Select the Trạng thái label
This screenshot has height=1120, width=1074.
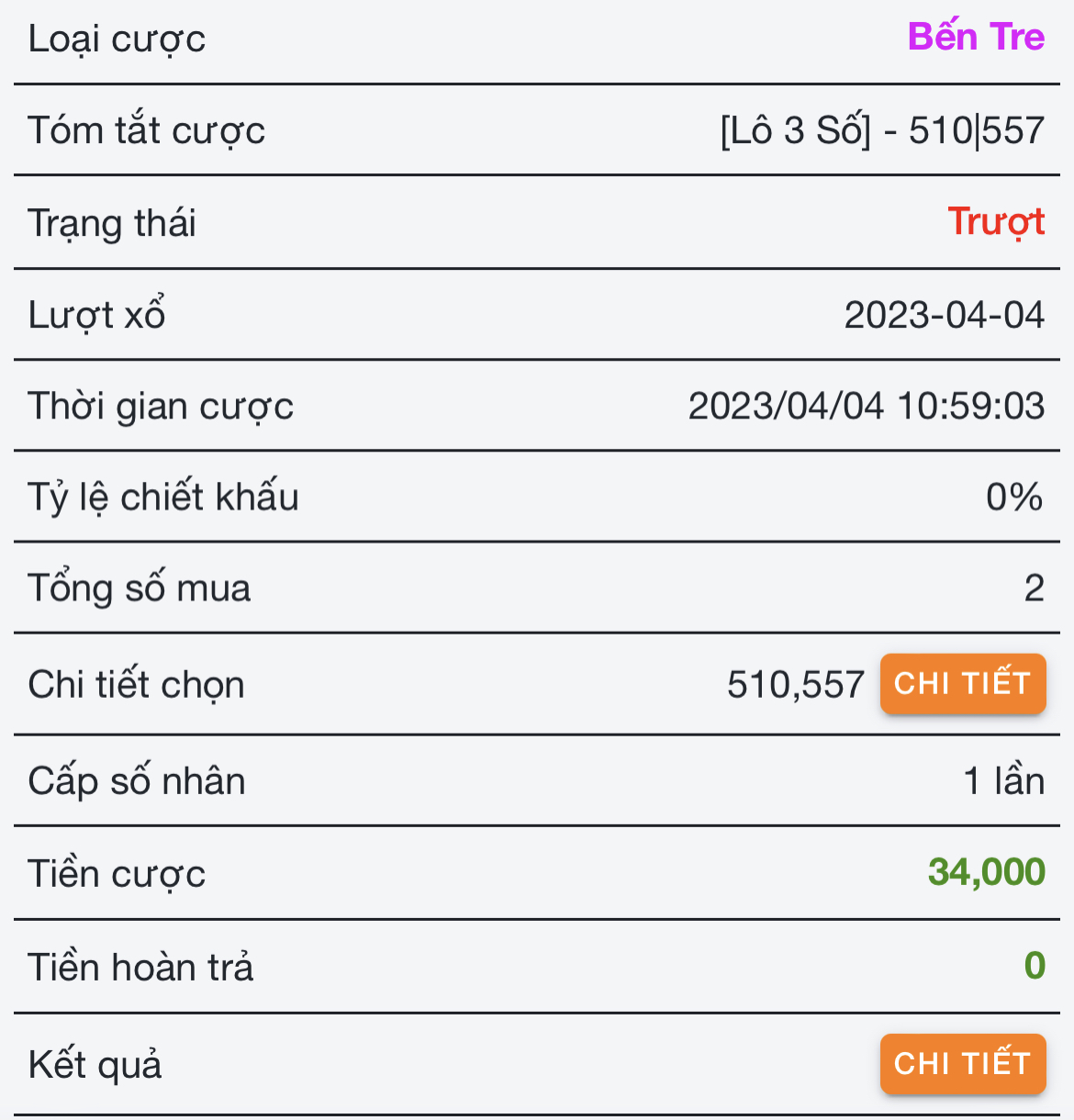pyautogui.click(x=112, y=223)
